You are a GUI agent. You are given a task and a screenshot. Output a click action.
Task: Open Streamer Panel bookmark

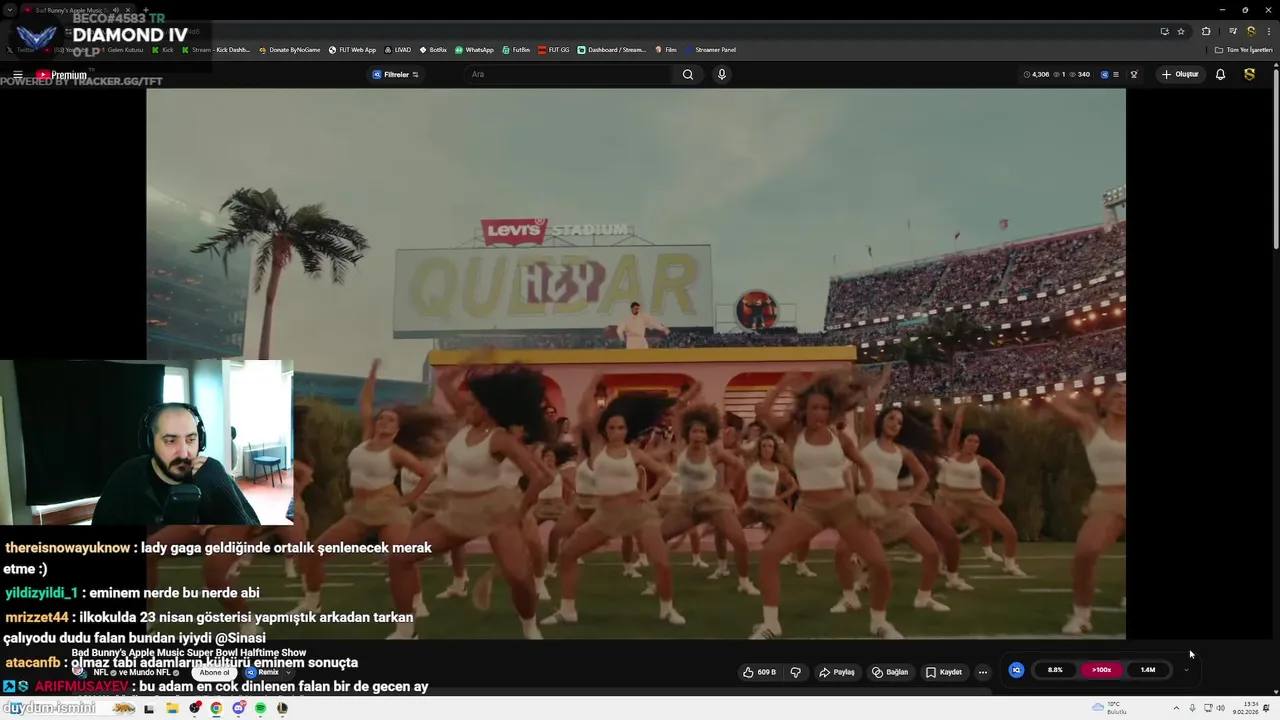[710, 50]
